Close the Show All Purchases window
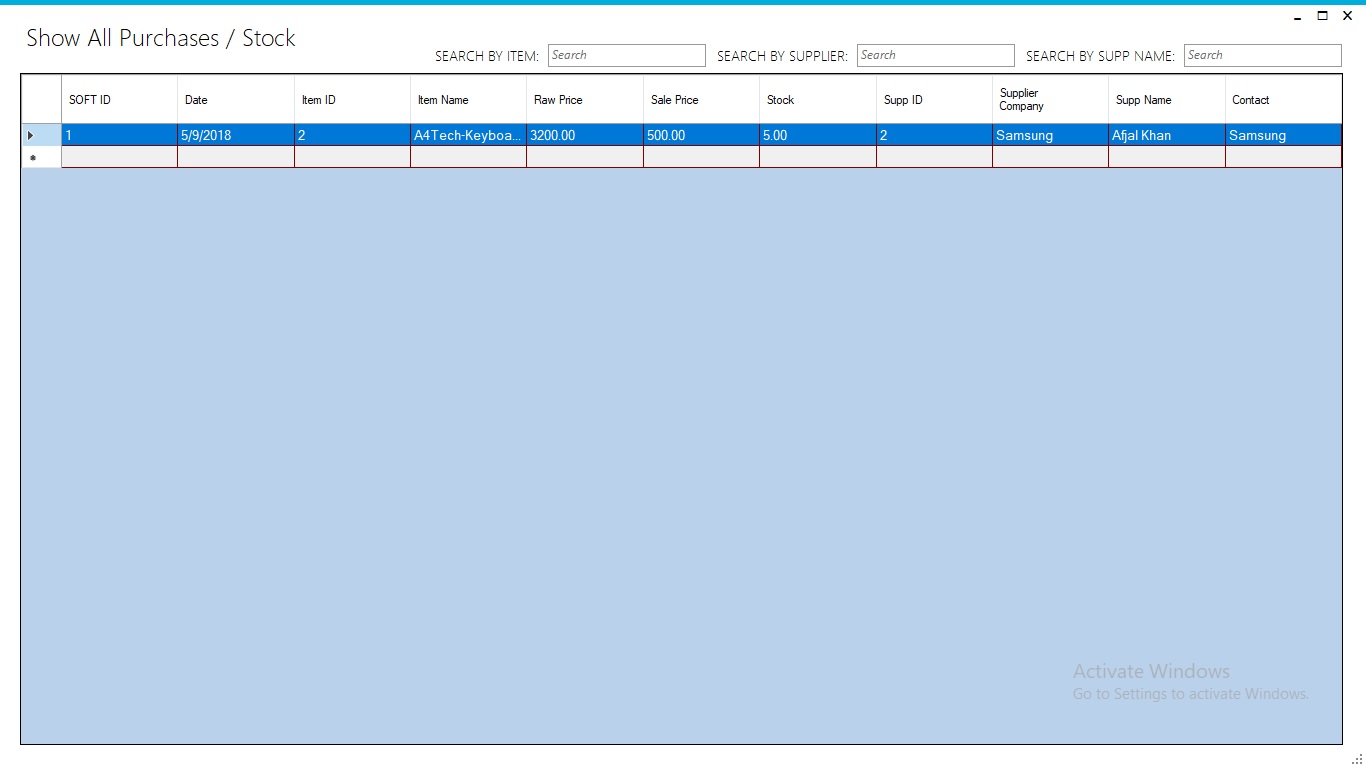Image resolution: width=1366 pixels, height=768 pixels. click(1347, 16)
